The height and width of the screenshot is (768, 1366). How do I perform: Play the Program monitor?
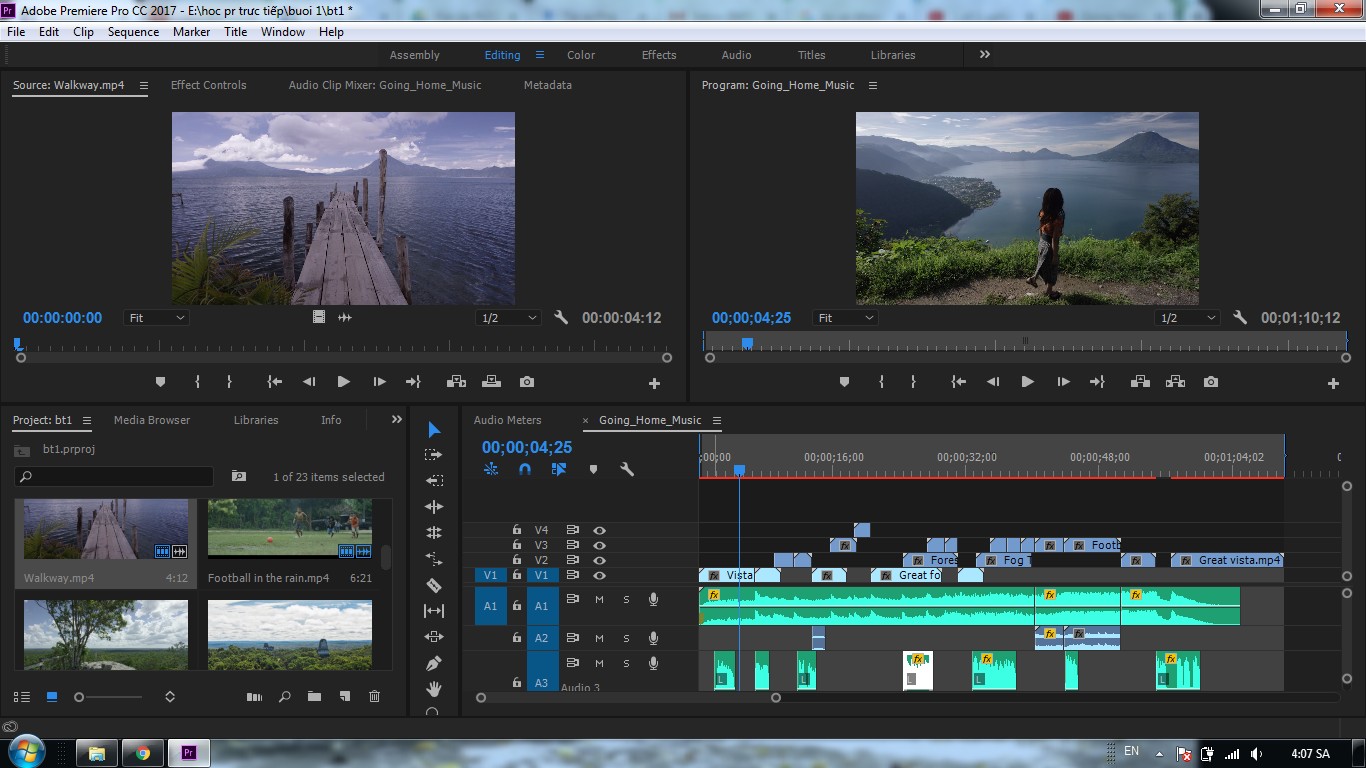click(x=1027, y=382)
